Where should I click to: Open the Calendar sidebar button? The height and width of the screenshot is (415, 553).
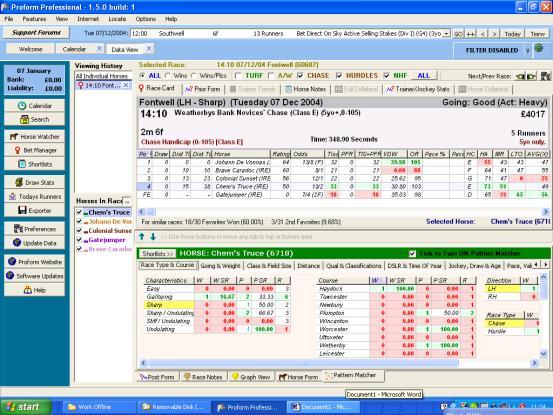click(x=34, y=105)
